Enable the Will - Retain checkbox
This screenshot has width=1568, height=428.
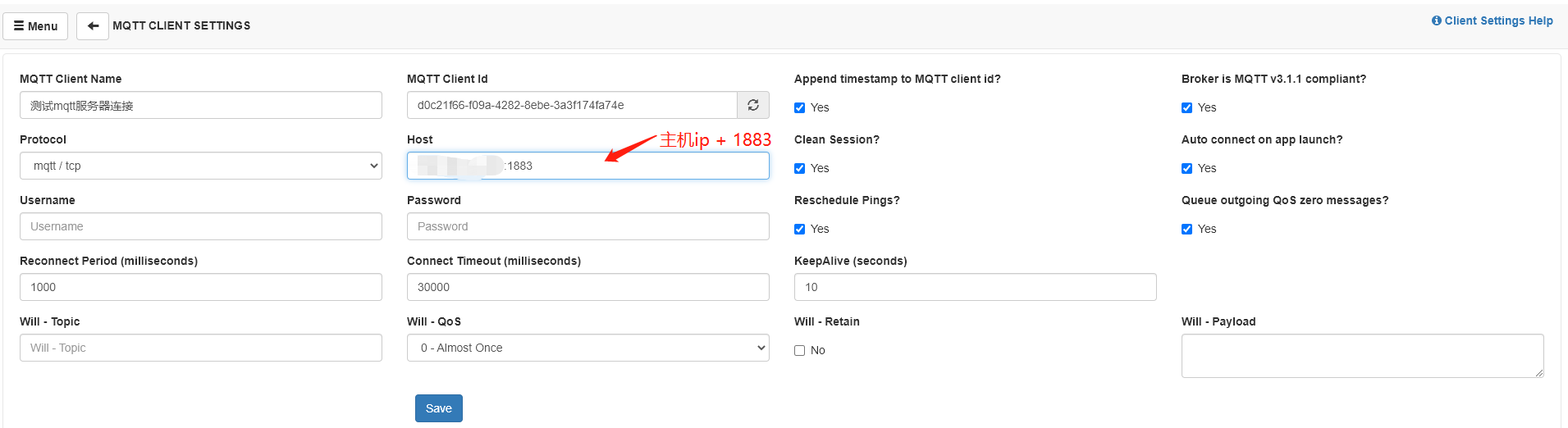tap(800, 350)
